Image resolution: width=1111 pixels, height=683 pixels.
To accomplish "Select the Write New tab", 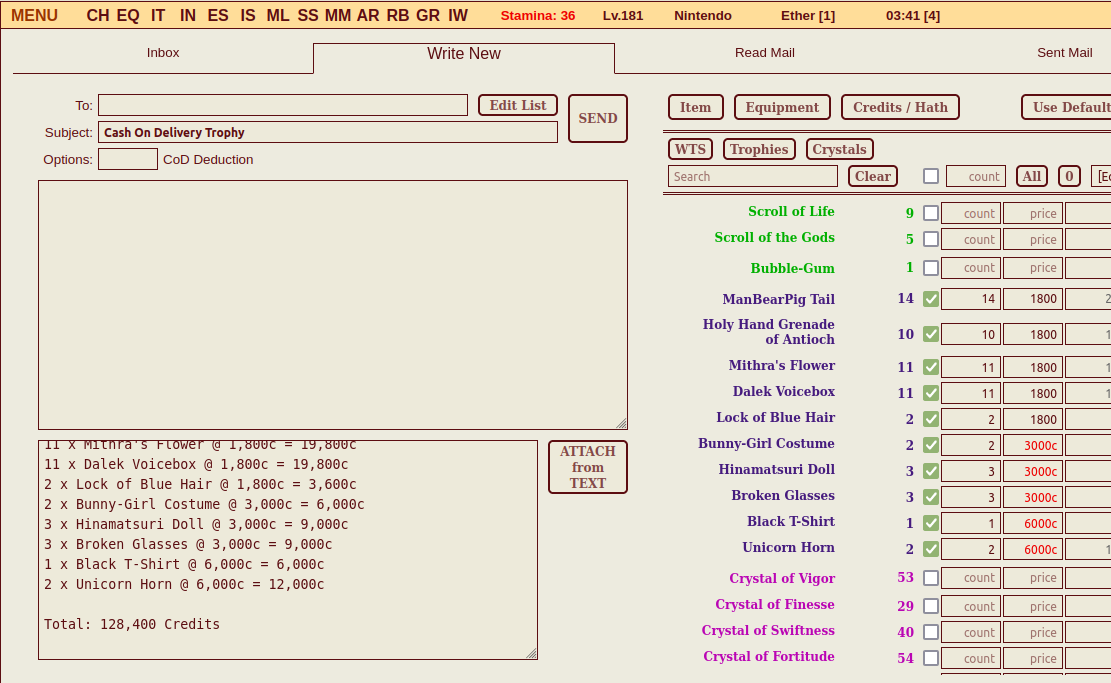I will pos(464,54).
